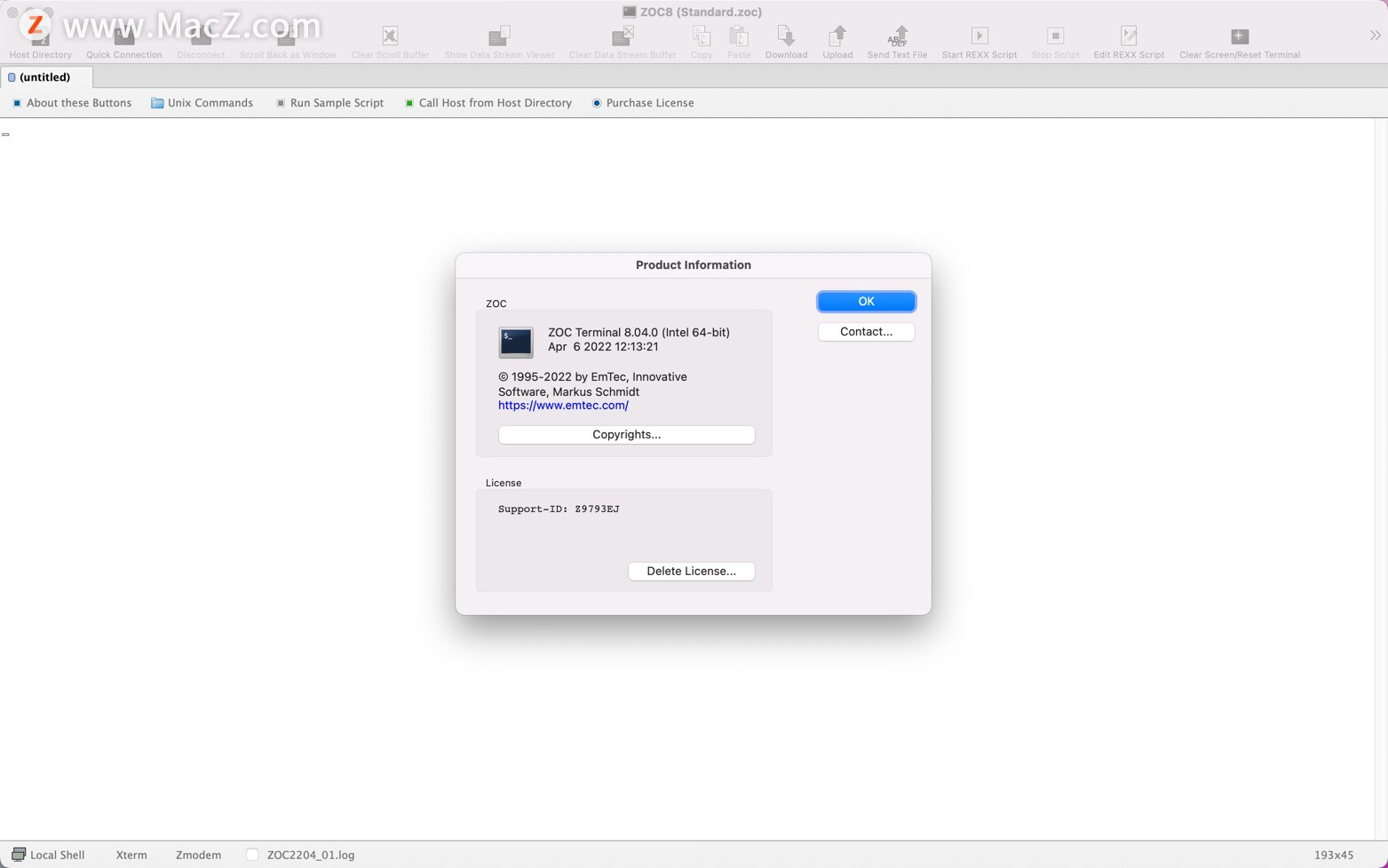The height and width of the screenshot is (868, 1388).
Task: Click Zmodem protocol in status bar
Action: 198,856
